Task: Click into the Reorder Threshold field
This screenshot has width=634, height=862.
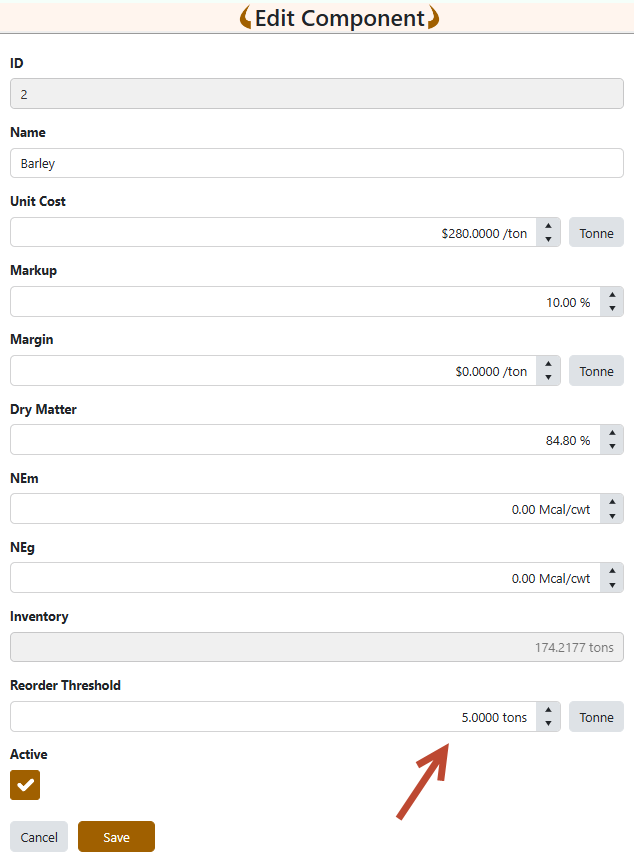Action: point(272,717)
